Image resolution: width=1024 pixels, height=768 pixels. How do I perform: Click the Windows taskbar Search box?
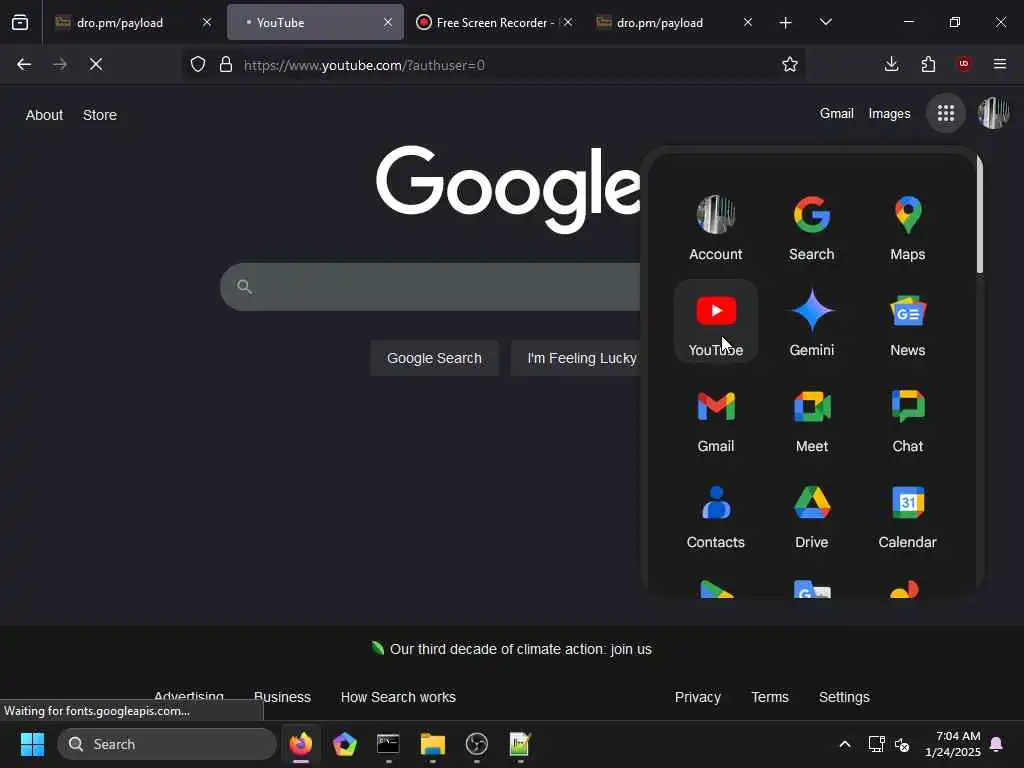point(167,744)
